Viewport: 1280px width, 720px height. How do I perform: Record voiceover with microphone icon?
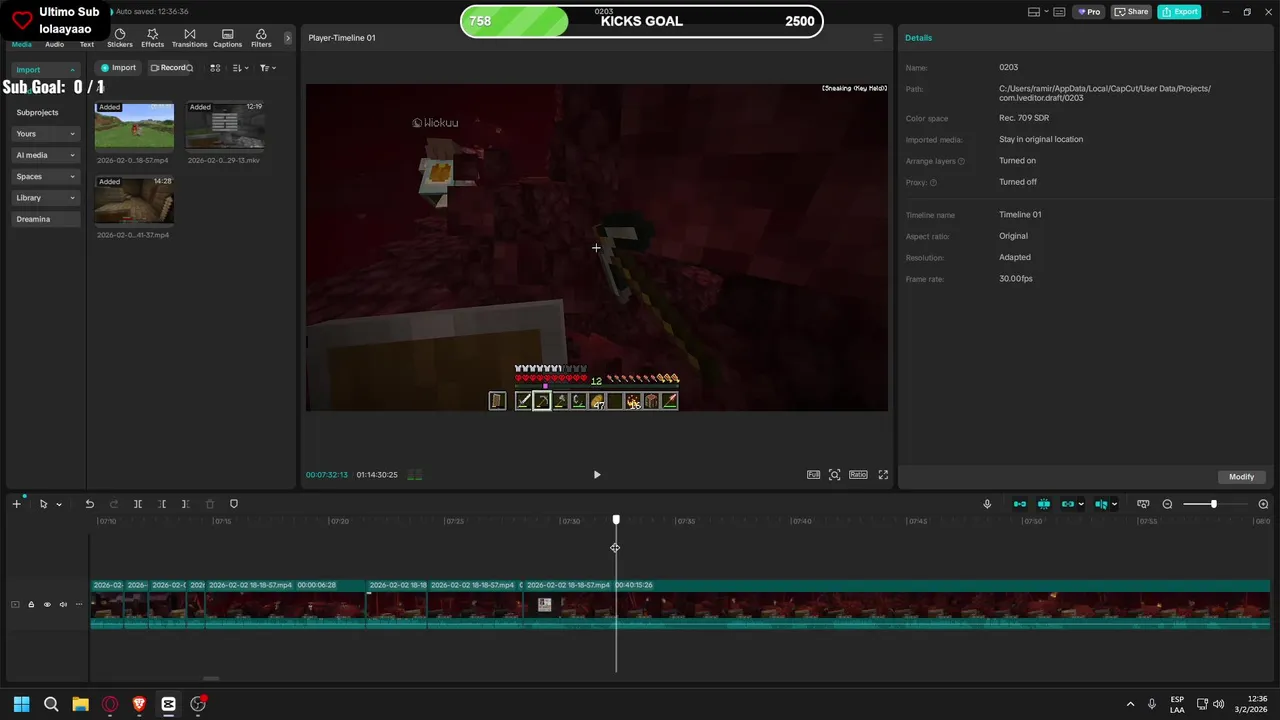987,504
